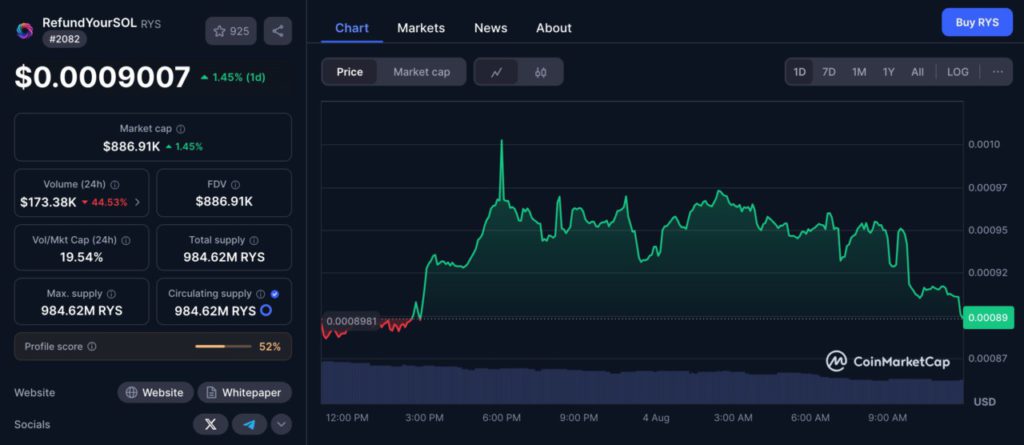
Task: Open the Telegram social link
Action: point(249,424)
